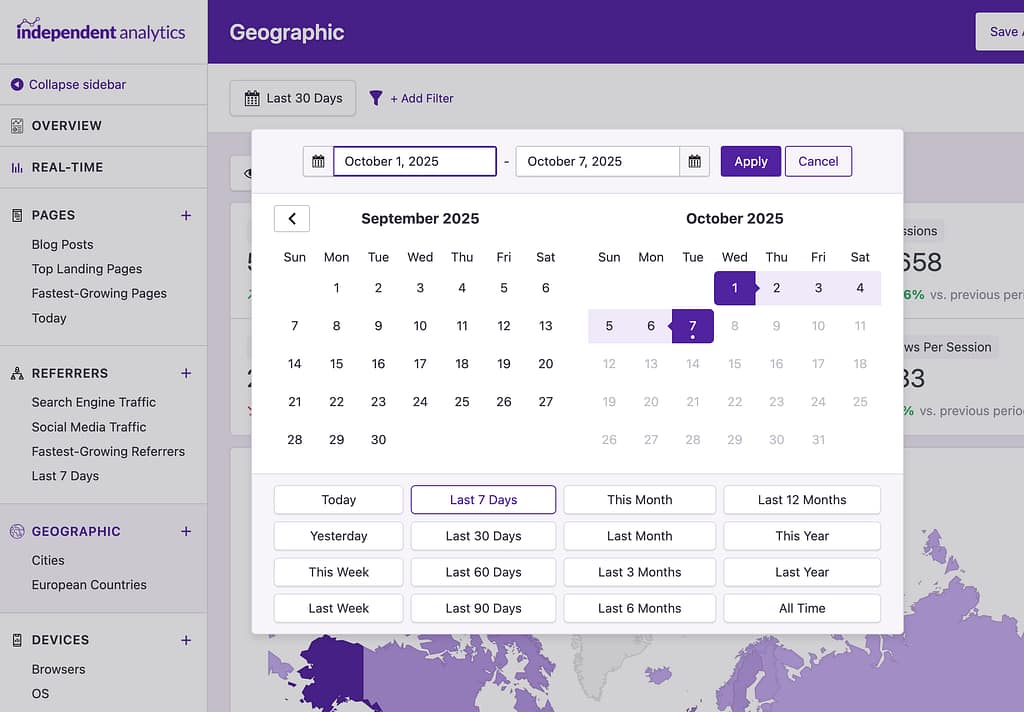The image size is (1024, 712).
Task: Click the October 1, 2025 start date field
Action: click(414, 160)
